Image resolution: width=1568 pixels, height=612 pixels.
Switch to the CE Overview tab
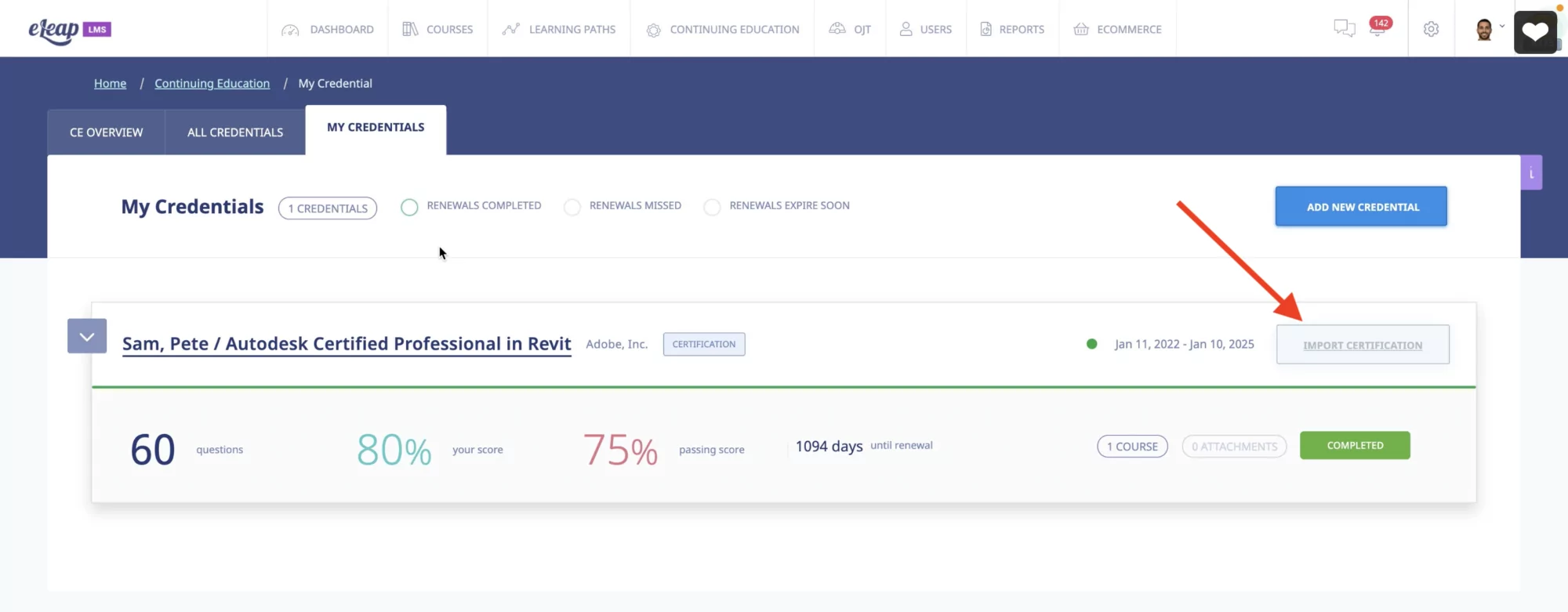[107, 132]
